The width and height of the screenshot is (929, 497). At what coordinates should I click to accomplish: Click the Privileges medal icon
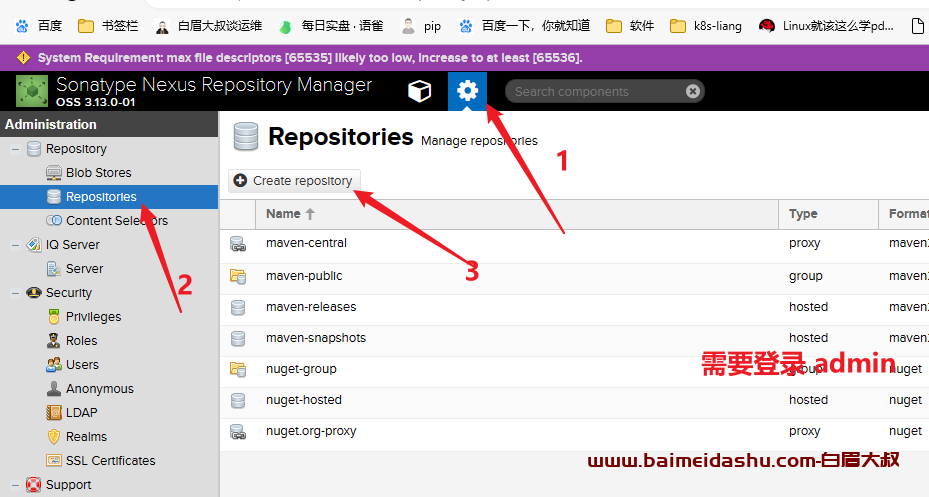(54, 317)
